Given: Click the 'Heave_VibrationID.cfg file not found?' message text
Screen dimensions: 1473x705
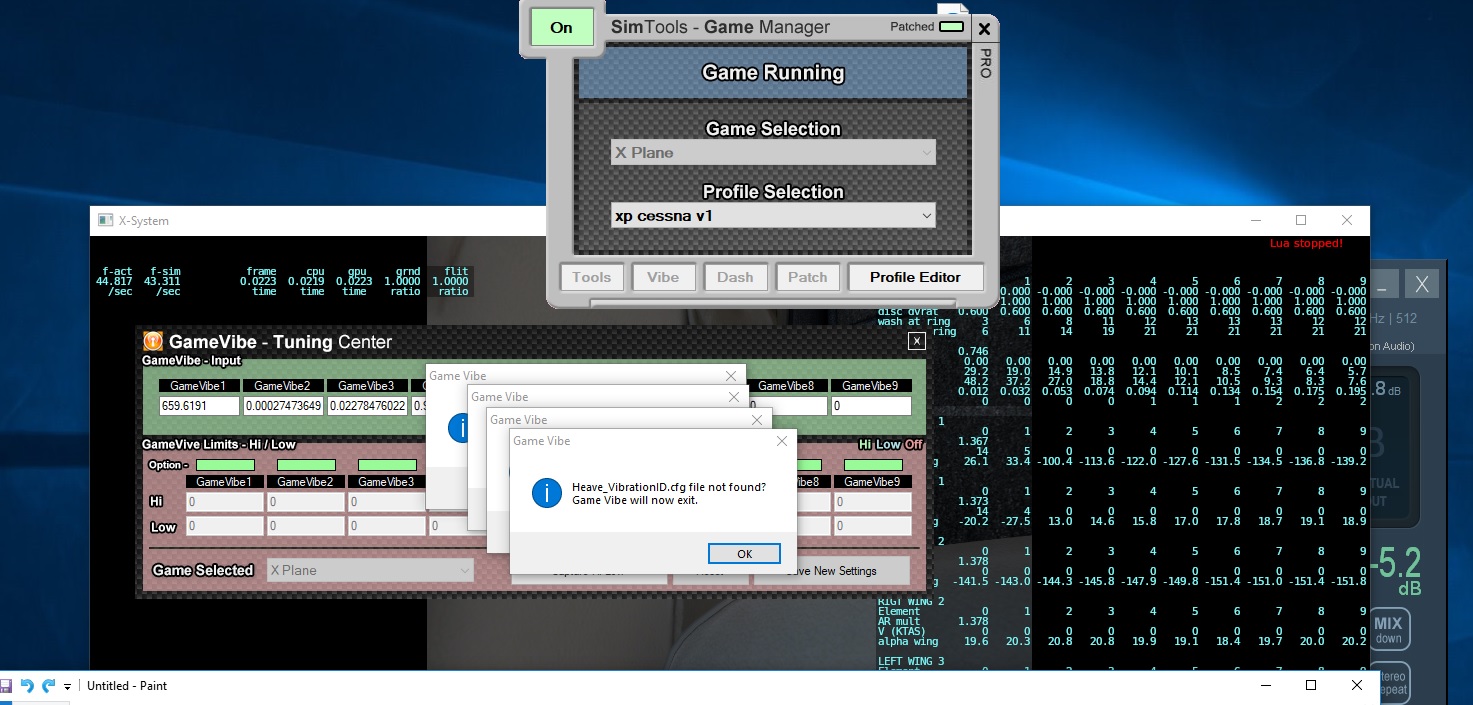Looking at the screenshot, I should coord(669,487).
